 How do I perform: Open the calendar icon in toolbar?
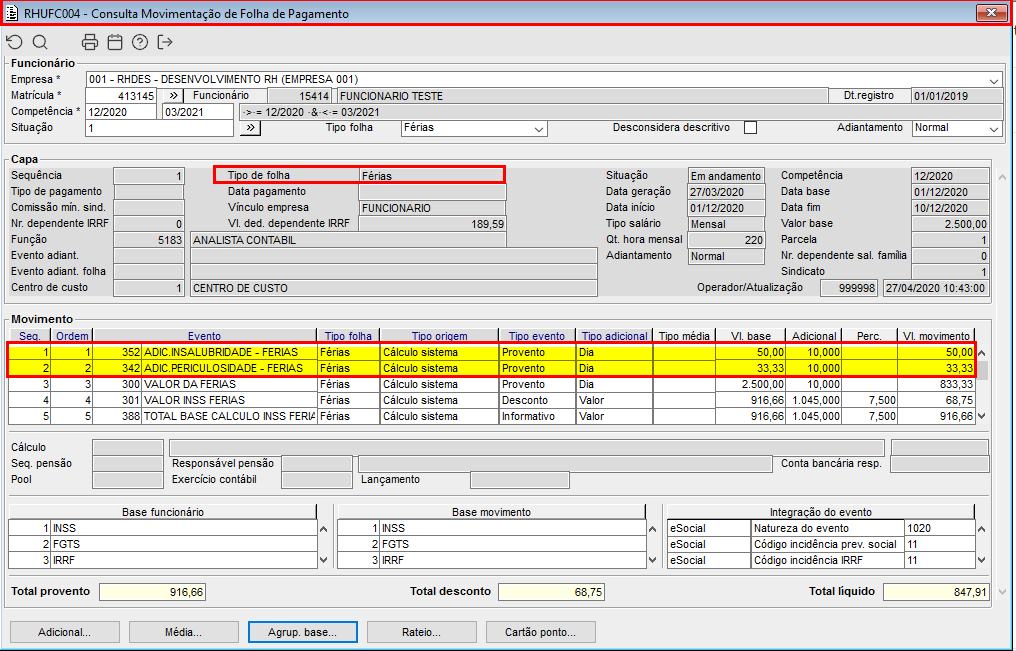coord(115,42)
